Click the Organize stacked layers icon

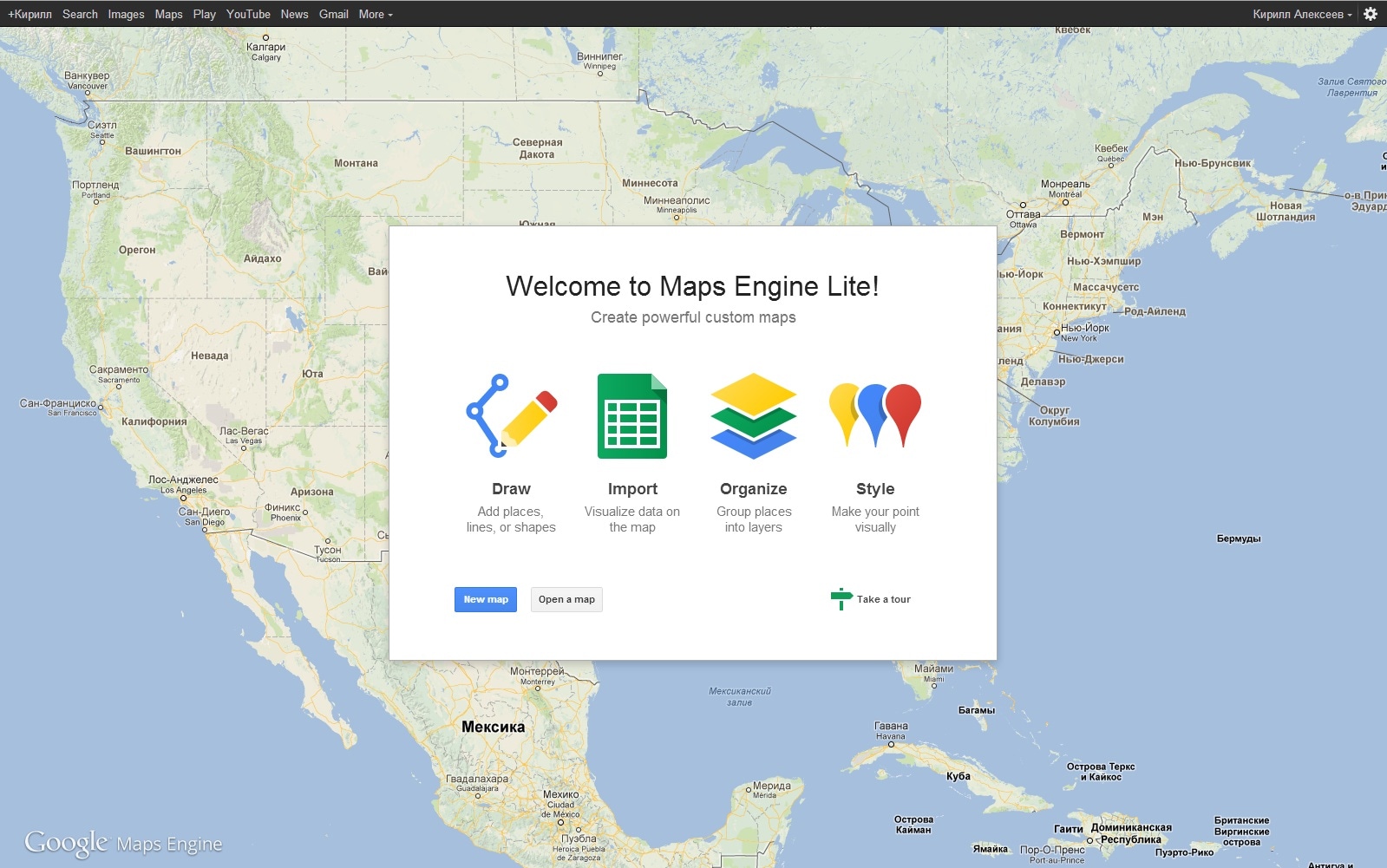(x=753, y=416)
